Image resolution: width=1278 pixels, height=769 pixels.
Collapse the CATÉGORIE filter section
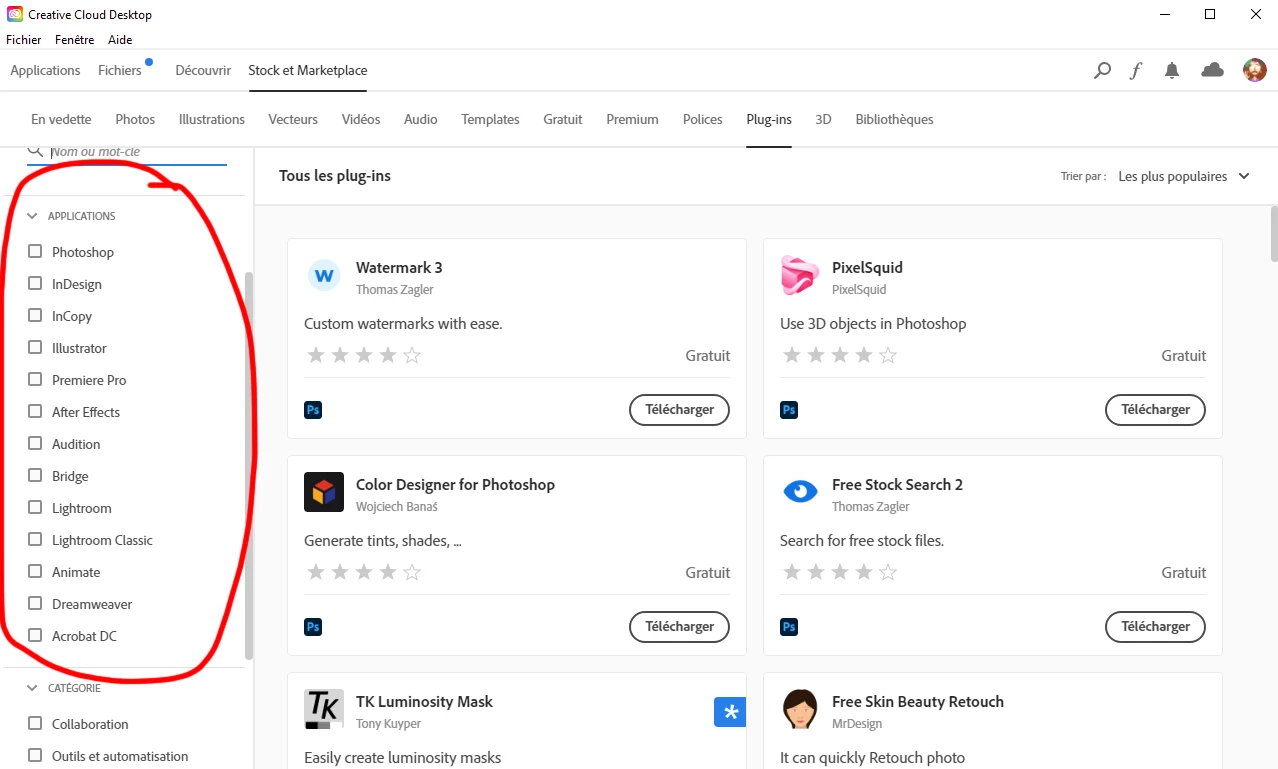click(32, 688)
